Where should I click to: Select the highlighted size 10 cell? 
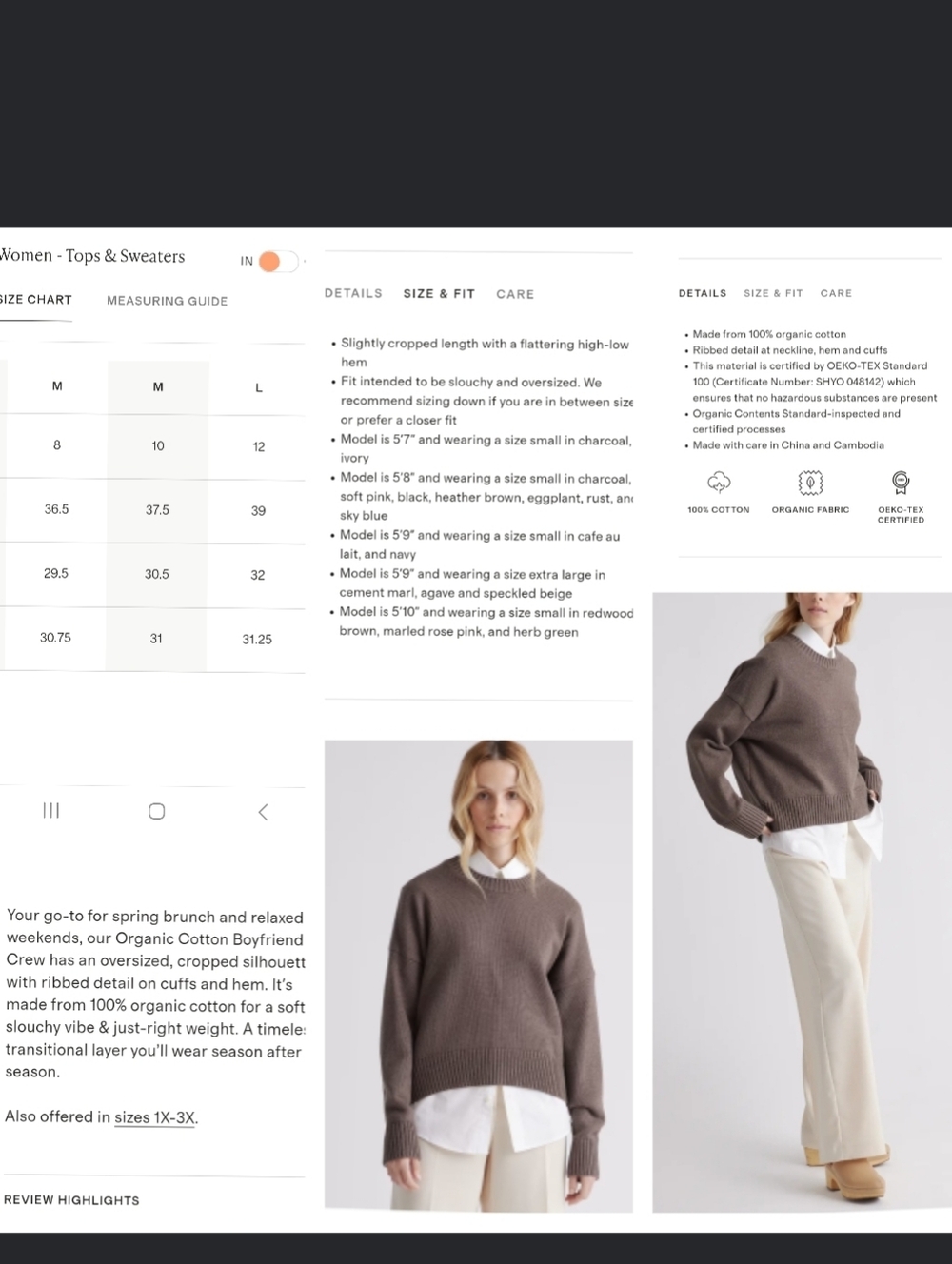pos(157,445)
